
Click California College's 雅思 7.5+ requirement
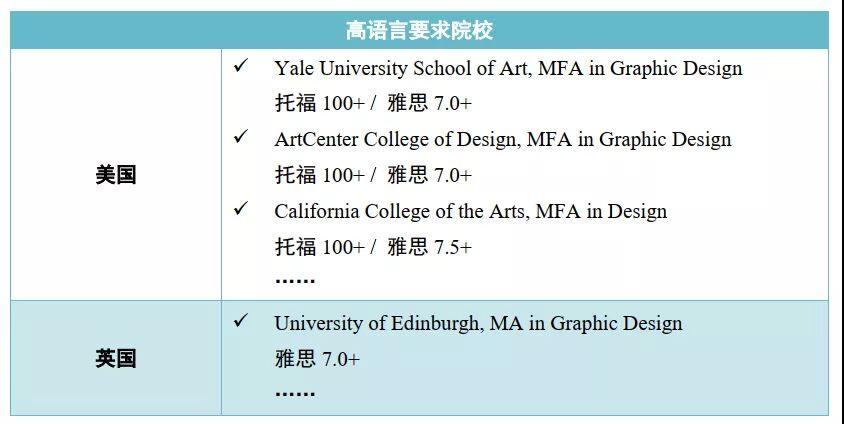pos(429,247)
